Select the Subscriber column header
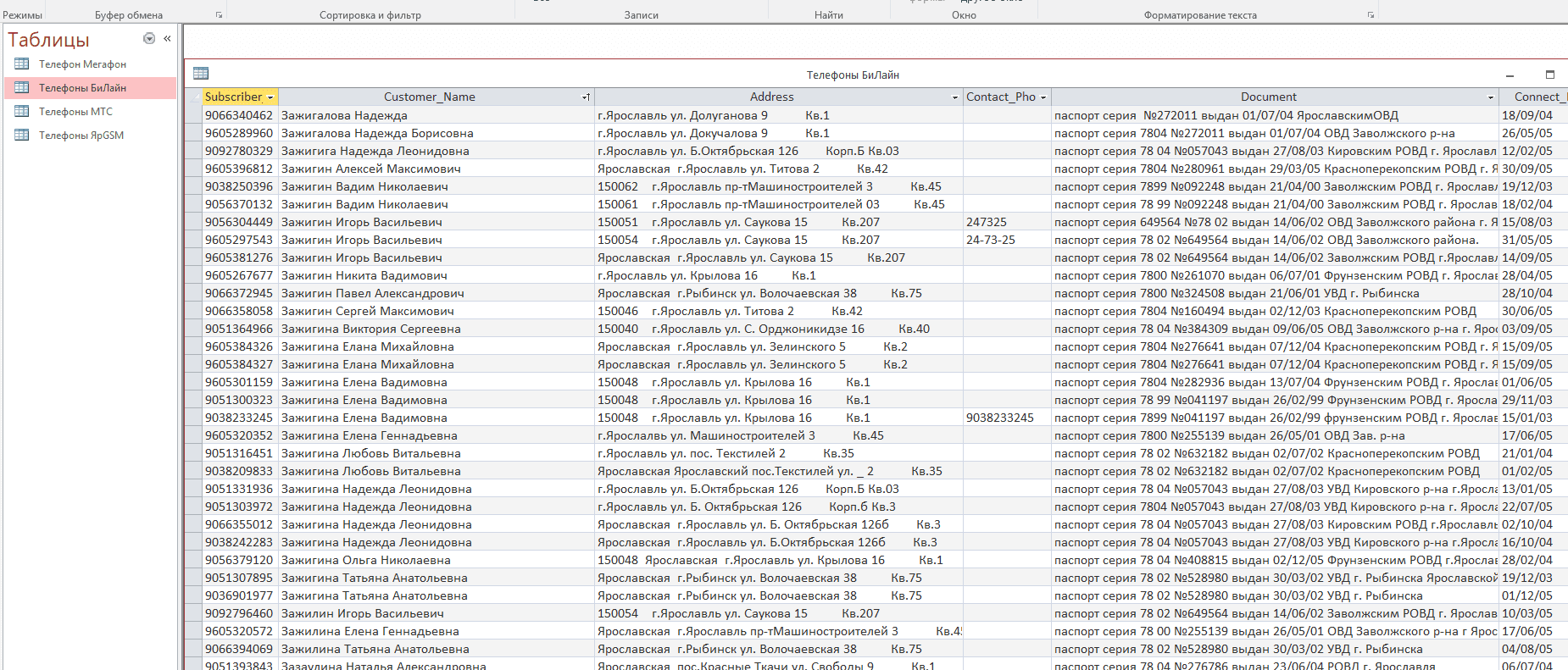The image size is (1568, 670). click(240, 97)
